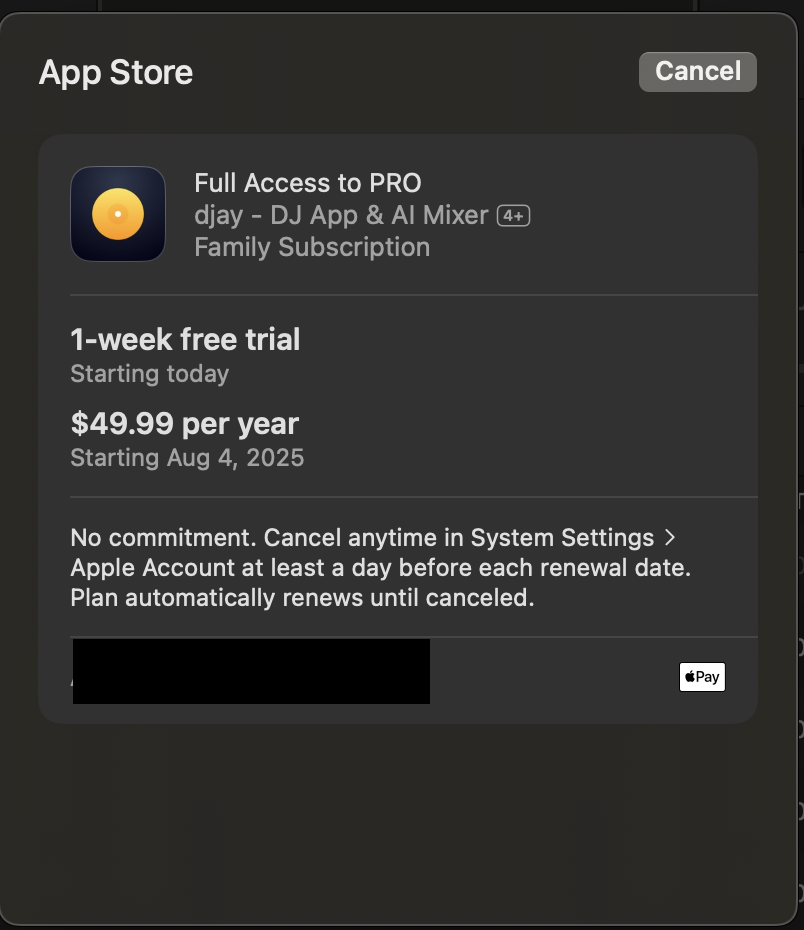Click the $49.99 per year price

(x=184, y=423)
